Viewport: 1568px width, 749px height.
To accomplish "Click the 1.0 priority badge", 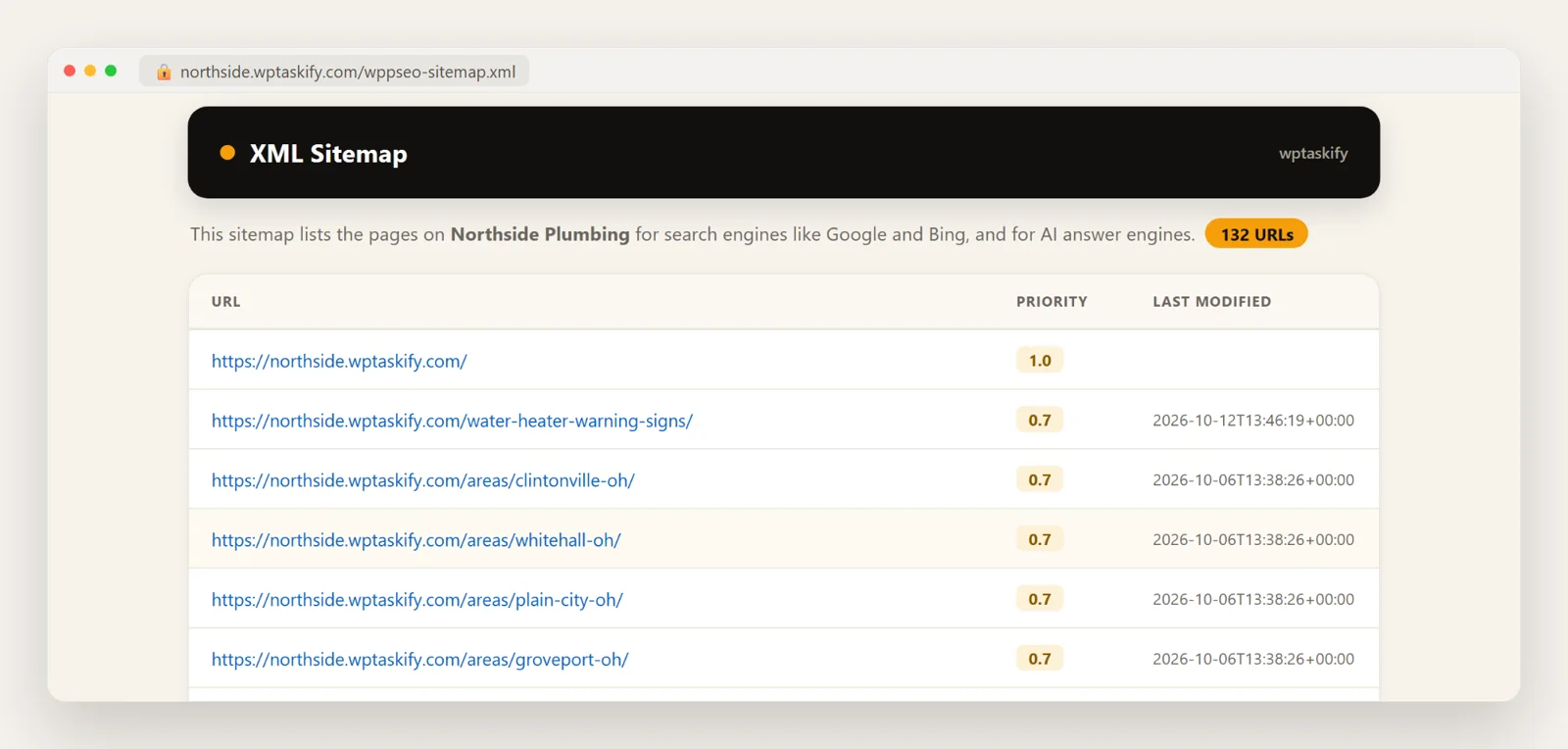I will click(1040, 360).
